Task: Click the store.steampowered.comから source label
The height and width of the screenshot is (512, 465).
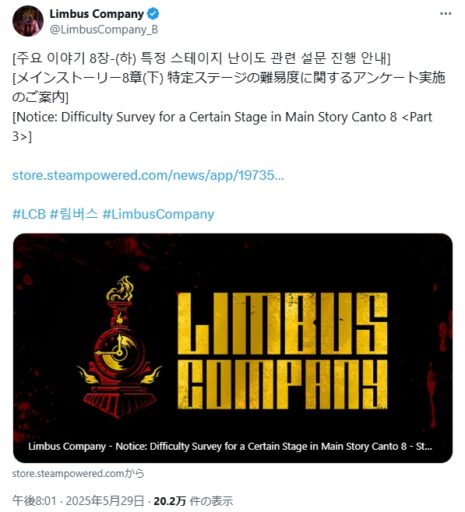Action: click(78, 473)
